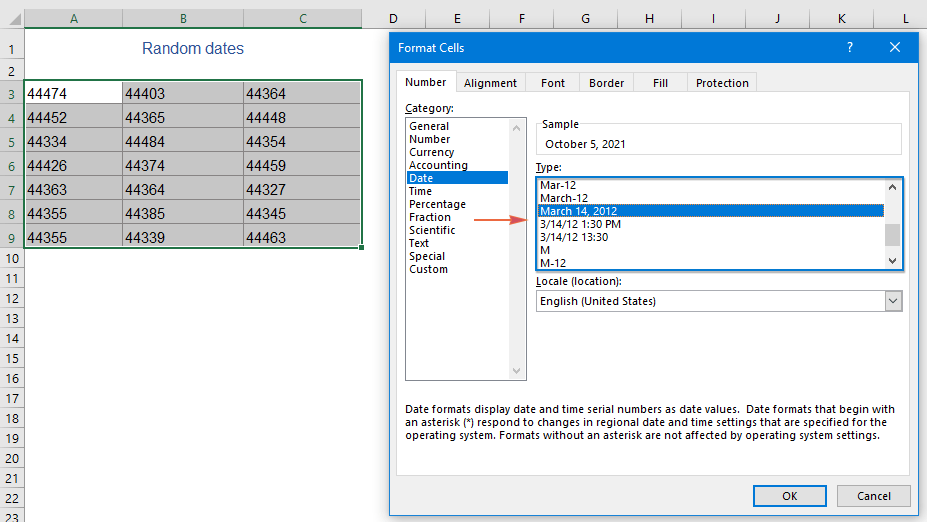927x522 pixels.
Task: Select row 10 header
Action: point(11,258)
